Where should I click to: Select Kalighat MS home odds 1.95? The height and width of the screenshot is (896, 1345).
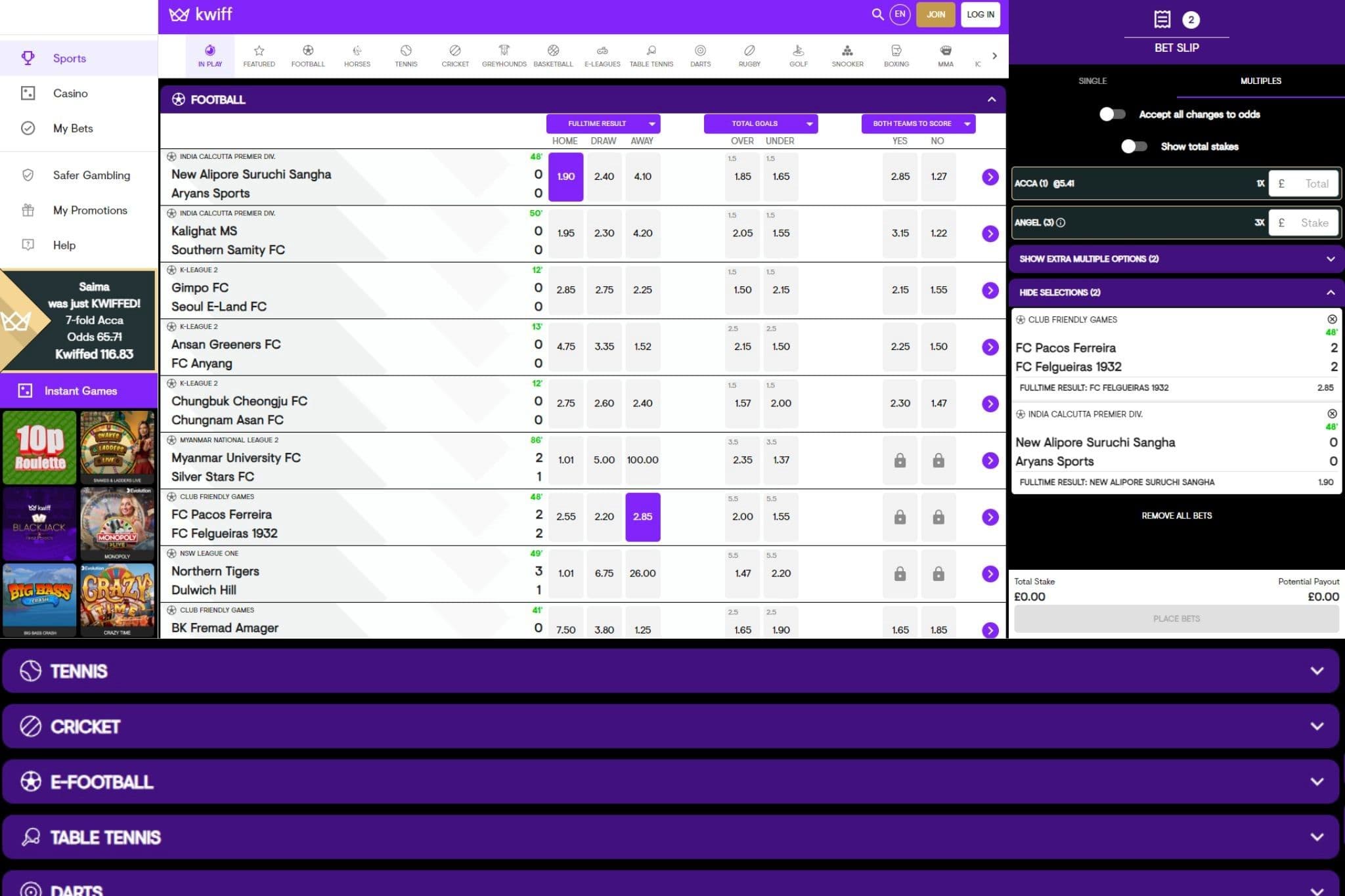(x=565, y=233)
